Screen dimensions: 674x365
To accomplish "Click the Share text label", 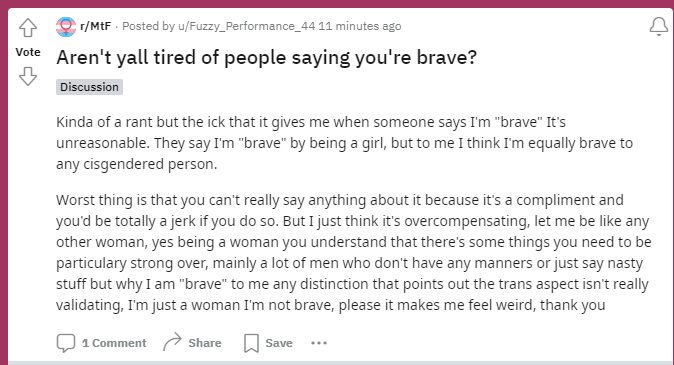I will tap(205, 343).
